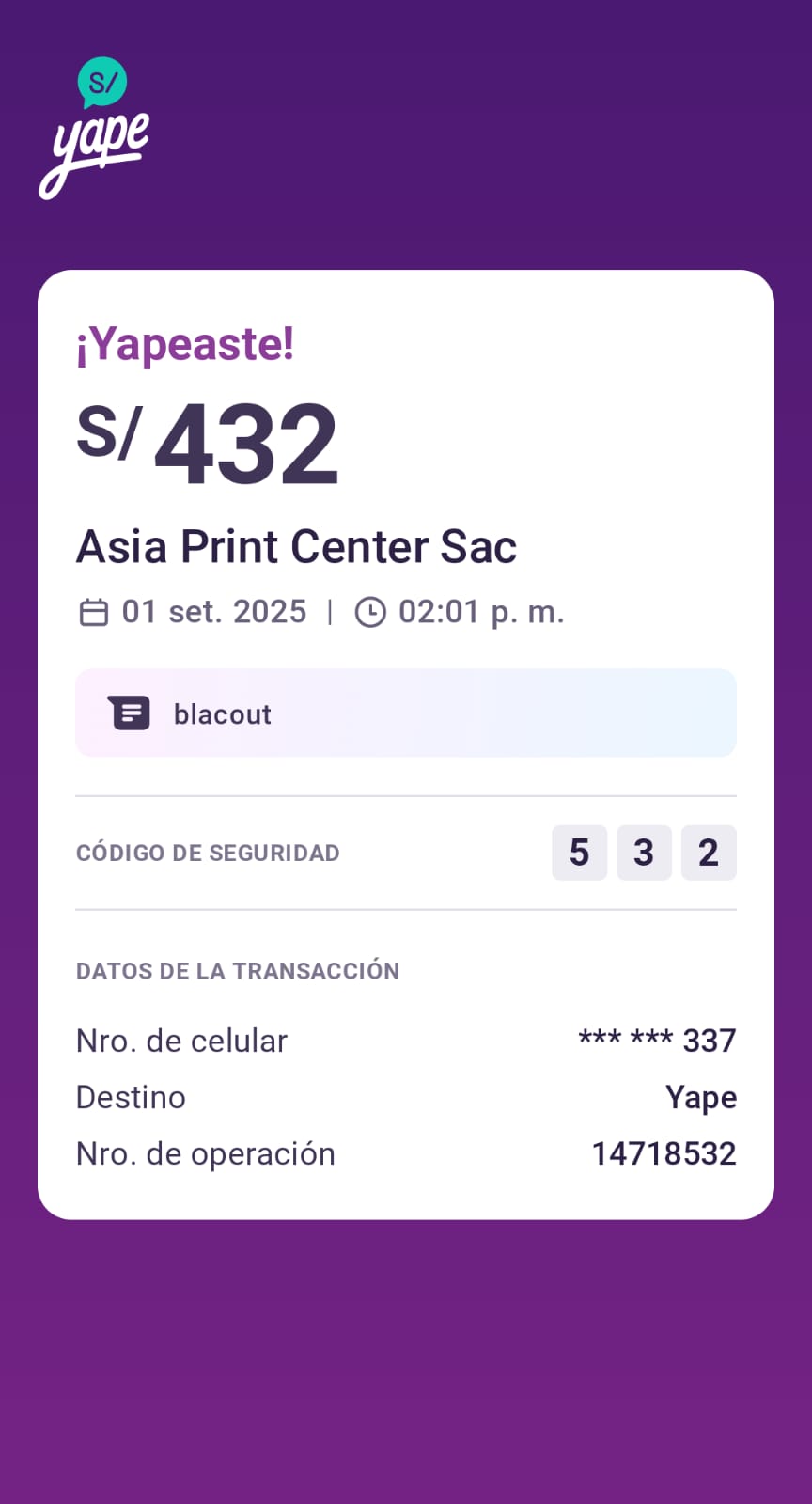Click recipient name Asia Print Center Sac
812x1504 pixels.
[x=296, y=547]
